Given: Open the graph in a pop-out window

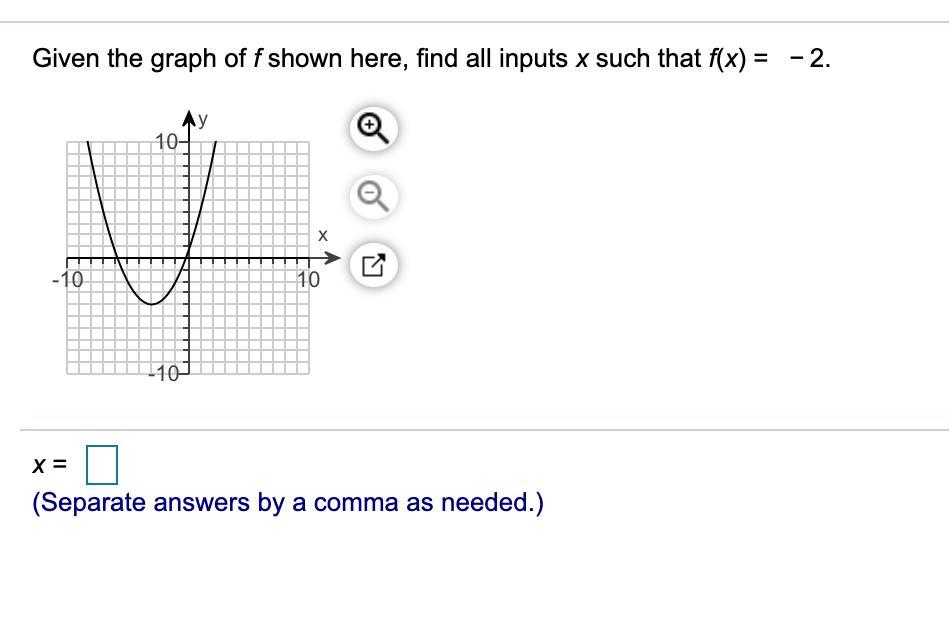Looking at the screenshot, I should [371, 267].
